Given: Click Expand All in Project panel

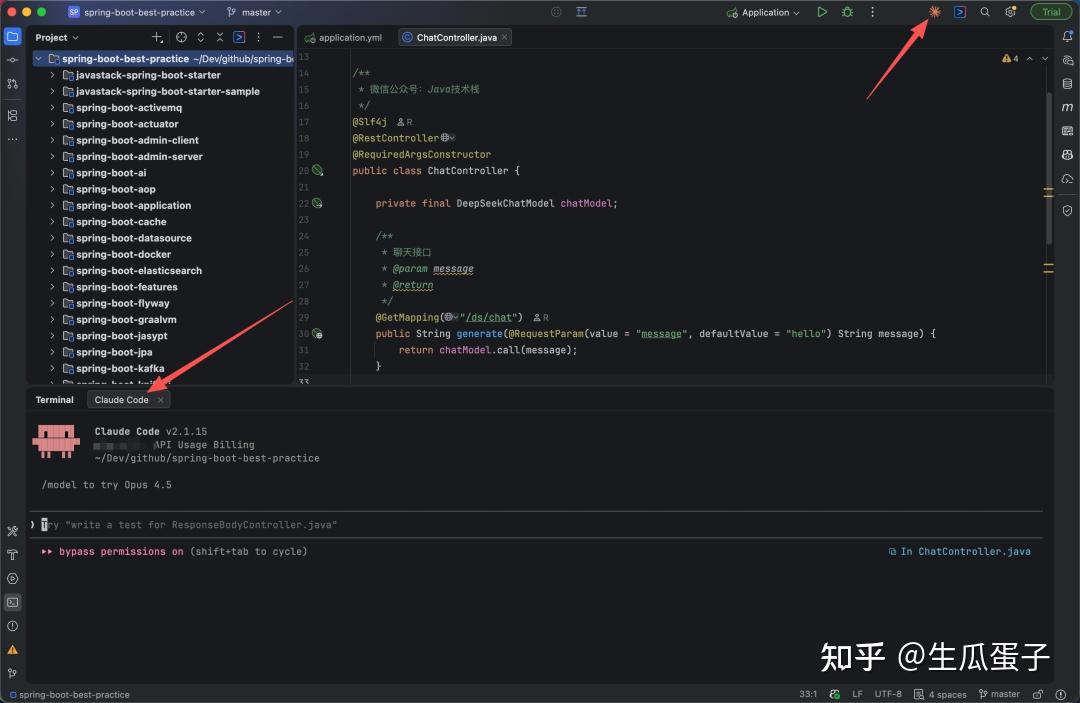Looking at the screenshot, I should click(x=200, y=37).
